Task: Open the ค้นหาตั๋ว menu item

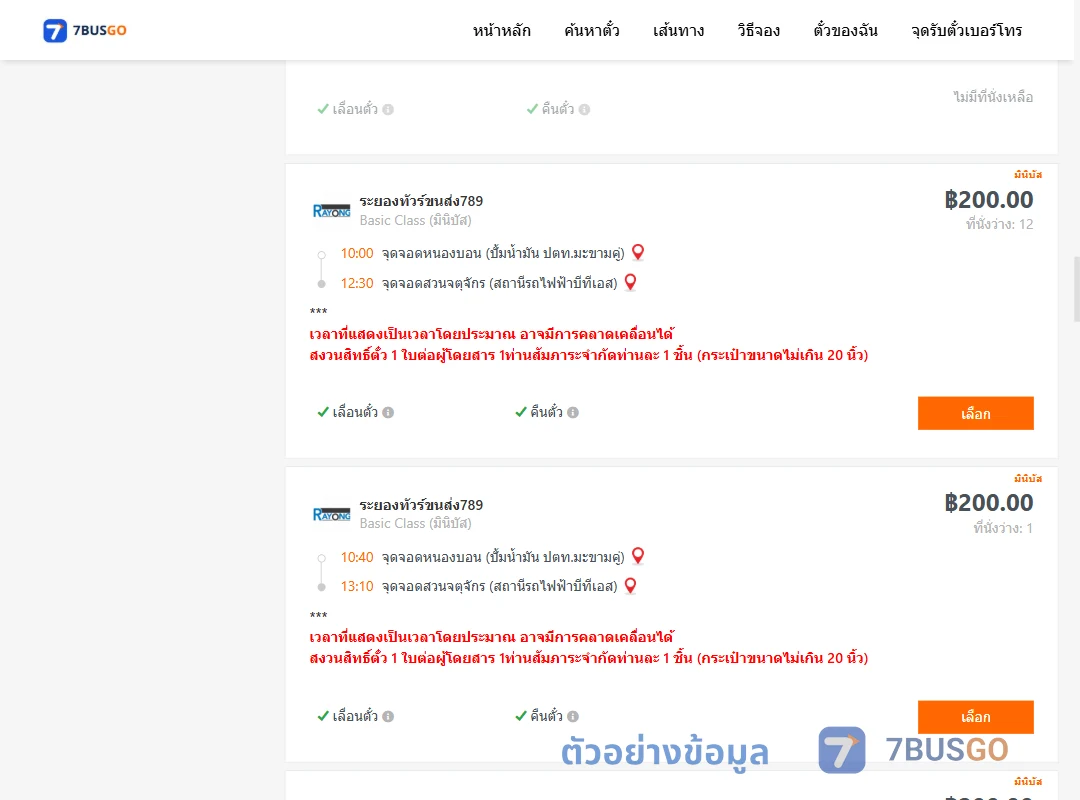Action: click(x=592, y=30)
